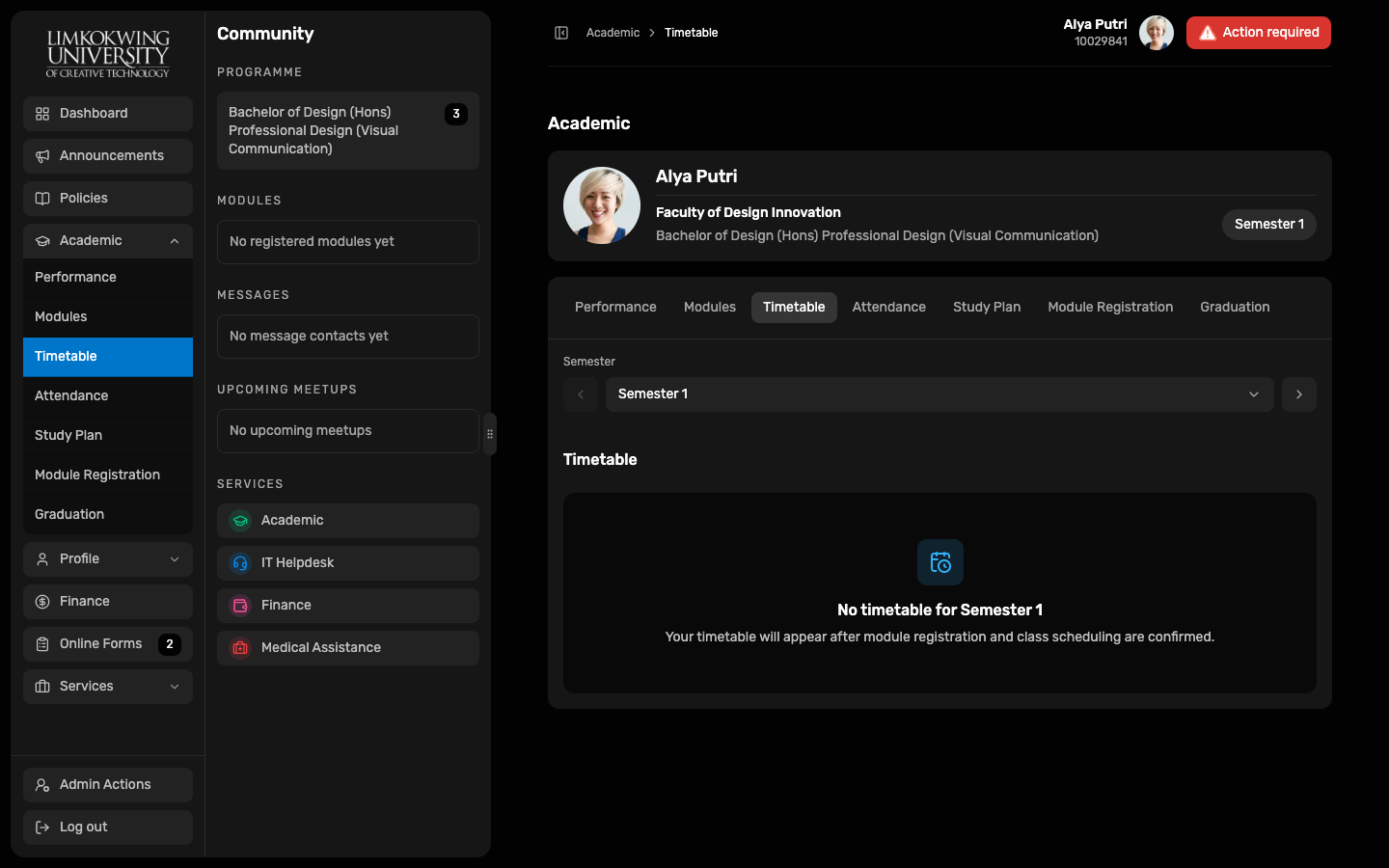Click the Online Forms badge showing 2

click(170, 644)
